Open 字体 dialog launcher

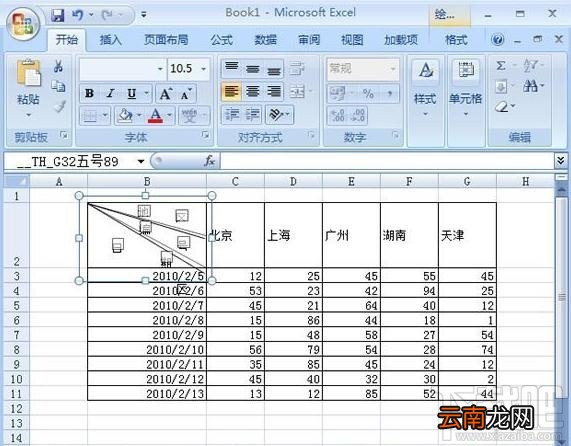206,135
